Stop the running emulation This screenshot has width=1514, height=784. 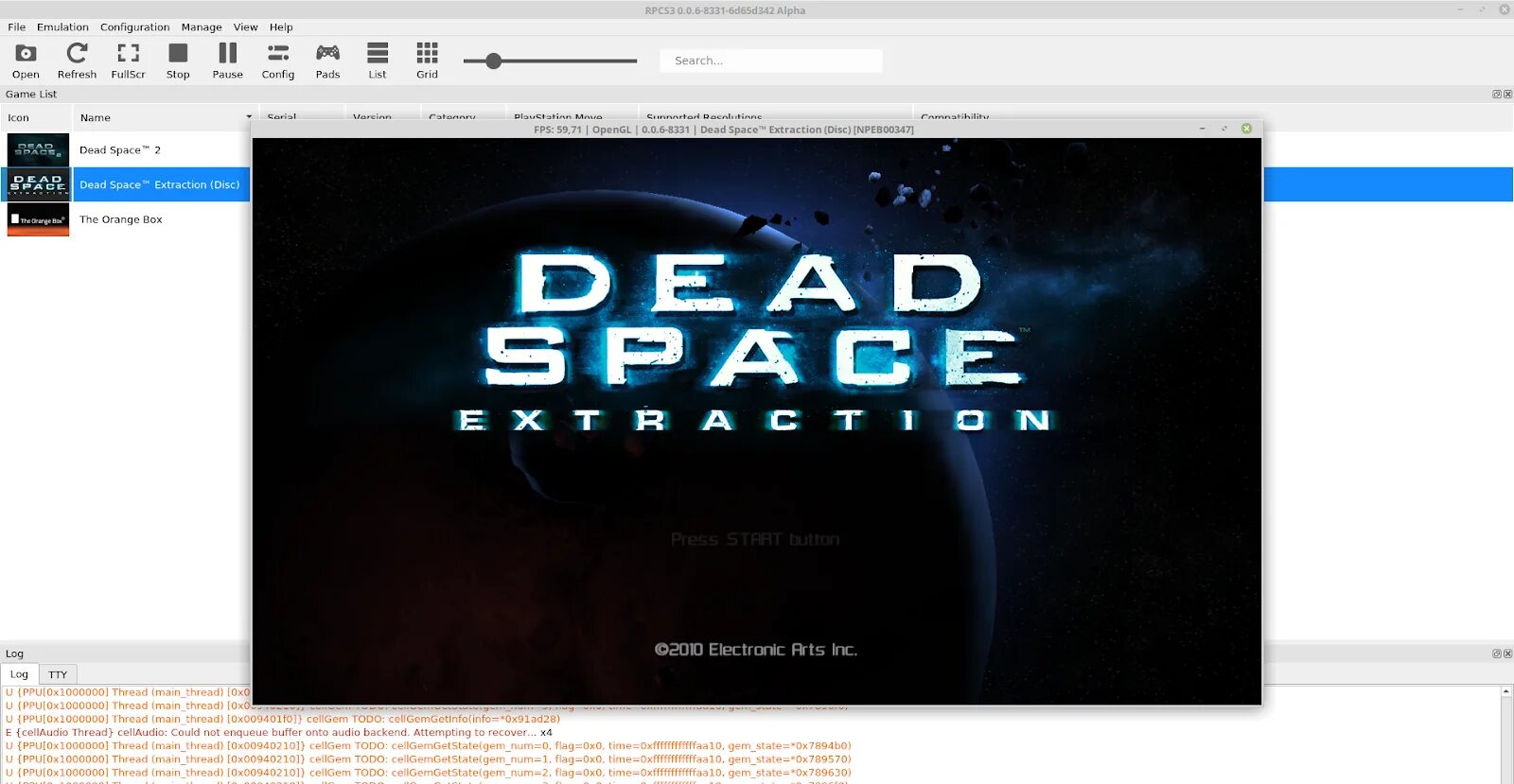(178, 61)
